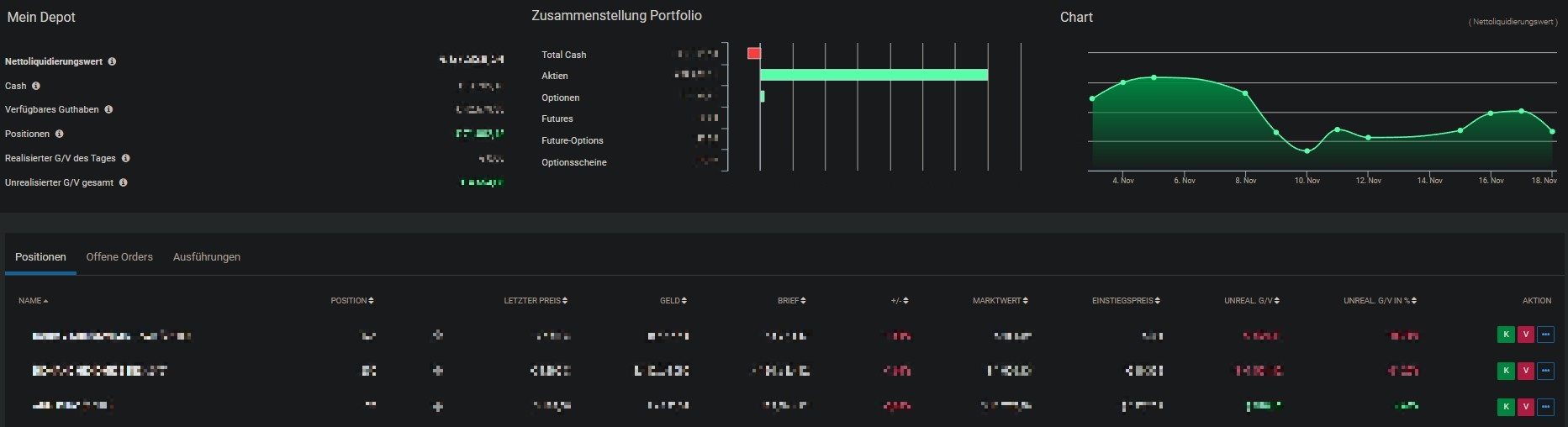
Task: Click the Optionen label
Action: pyautogui.click(x=561, y=98)
